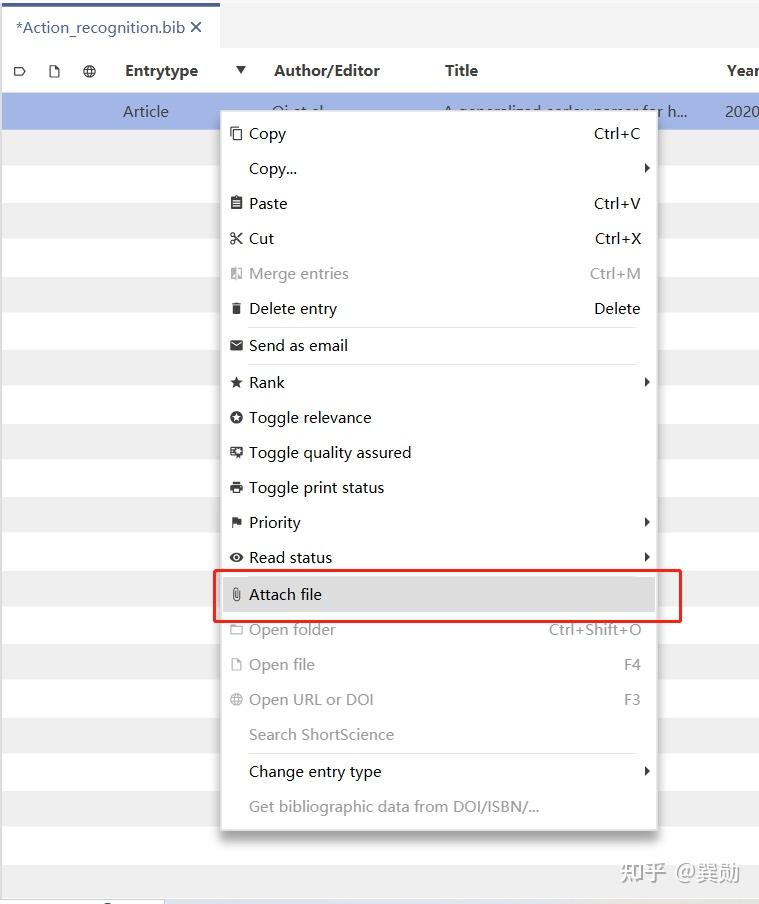Click the linked URL globe column icon
This screenshot has width=759, height=904.
[x=89, y=71]
